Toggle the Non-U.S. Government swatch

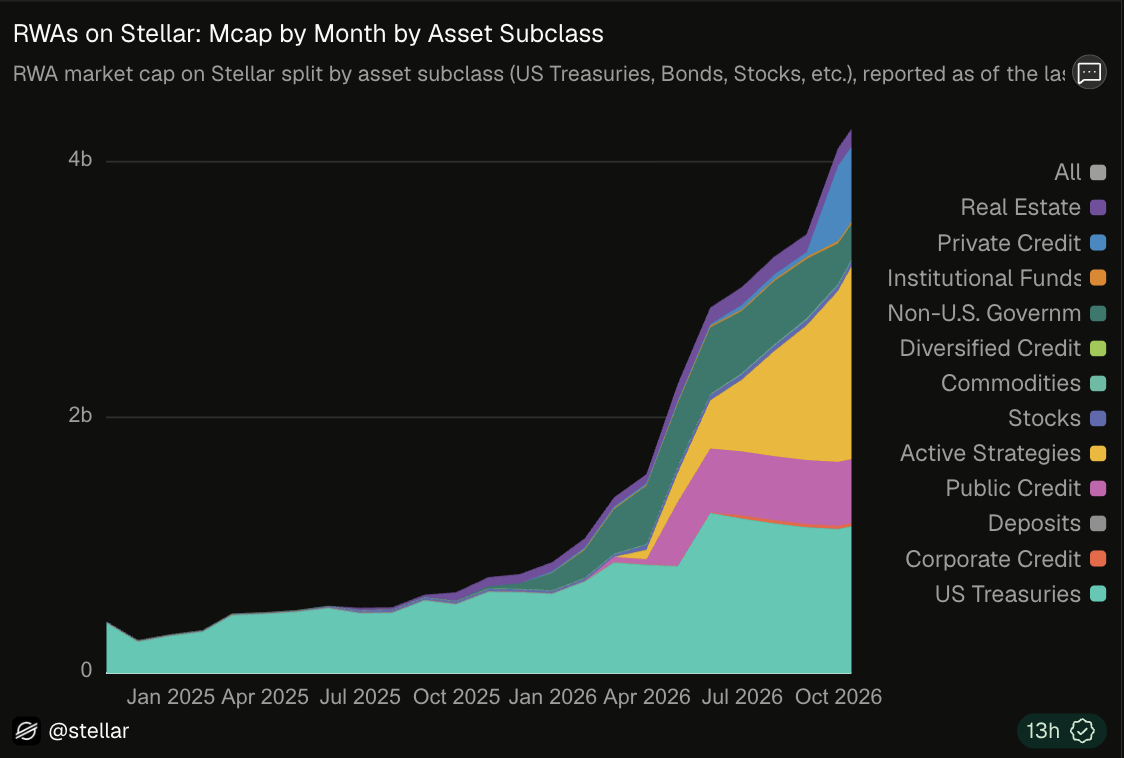1097,313
